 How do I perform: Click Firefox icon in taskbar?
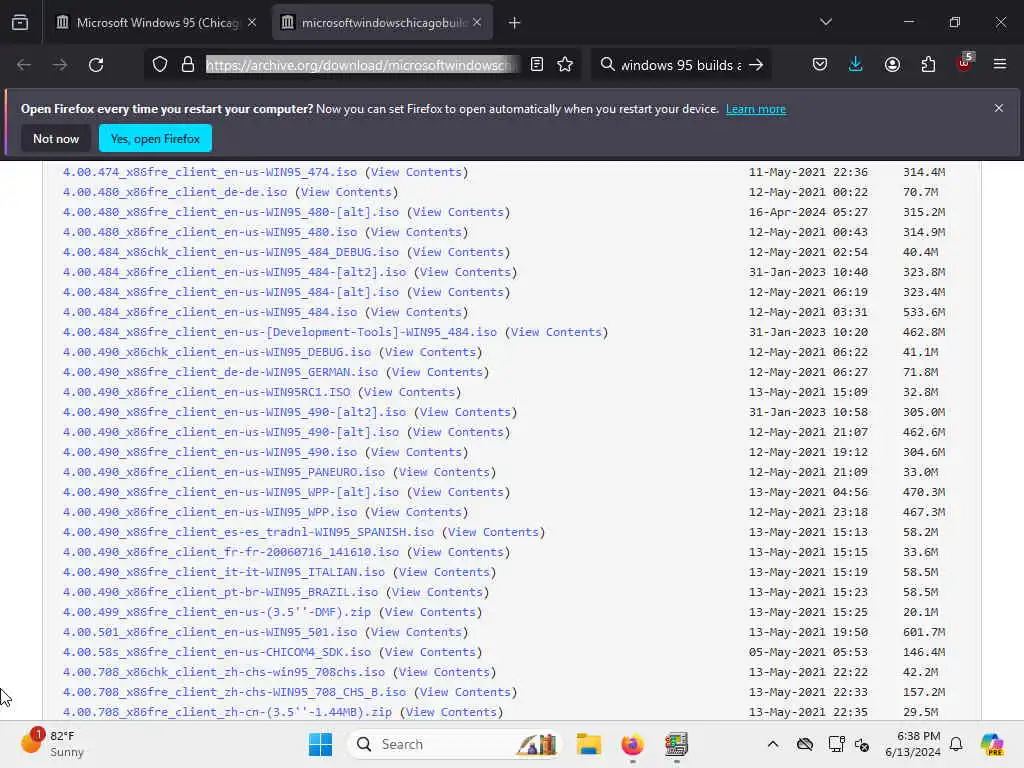point(632,744)
